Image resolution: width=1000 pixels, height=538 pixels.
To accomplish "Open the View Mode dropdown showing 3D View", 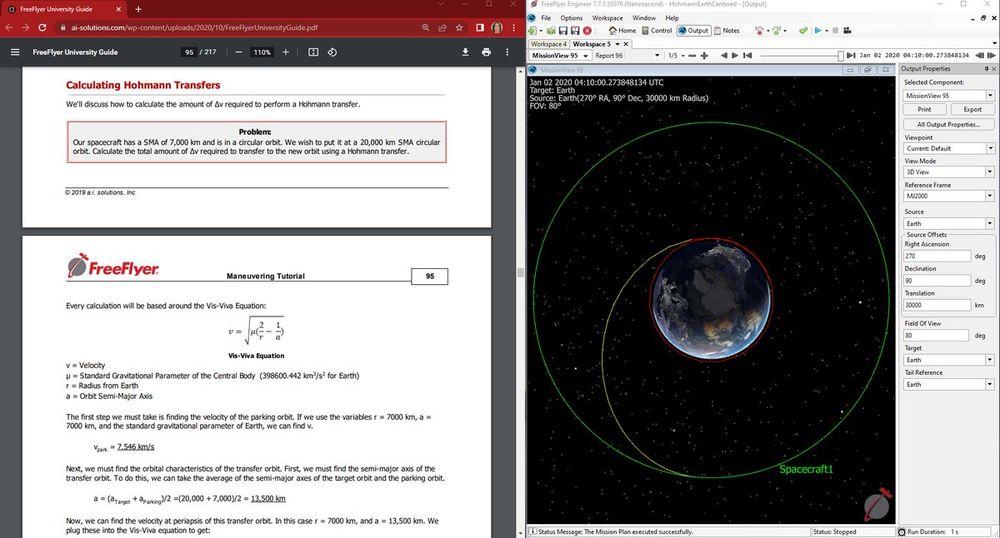I will [x=990, y=172].
